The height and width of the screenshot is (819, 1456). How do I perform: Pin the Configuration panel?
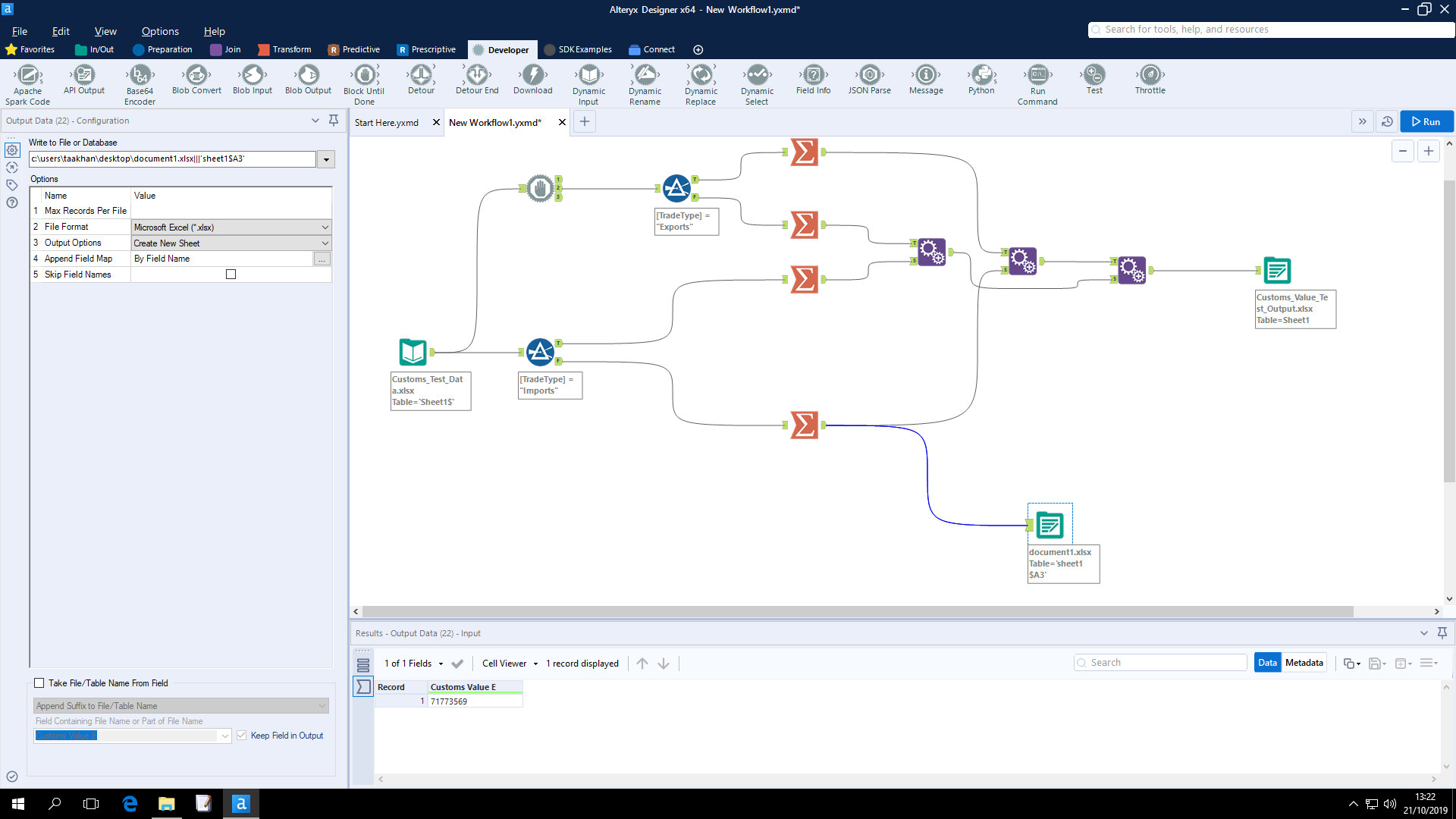tap(334, 121)
